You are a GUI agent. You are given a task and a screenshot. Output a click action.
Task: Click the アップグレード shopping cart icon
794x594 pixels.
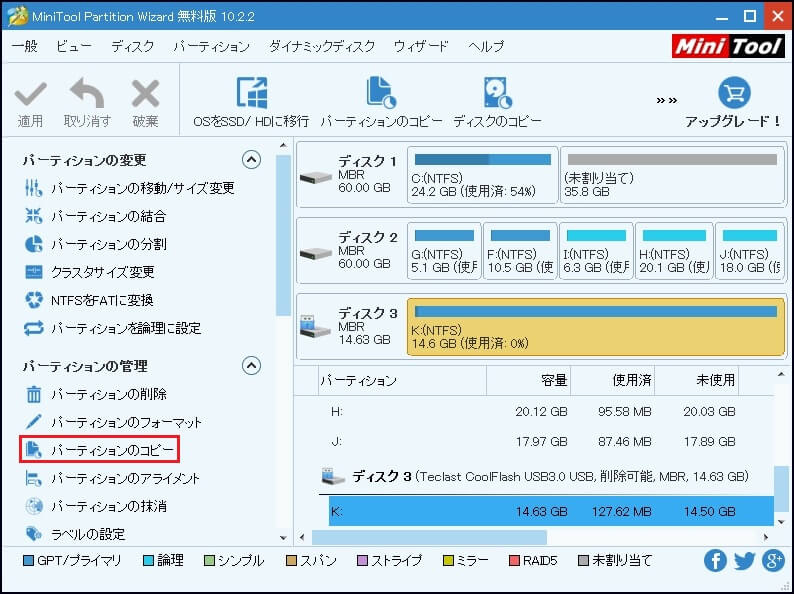(x=734, y=93)
